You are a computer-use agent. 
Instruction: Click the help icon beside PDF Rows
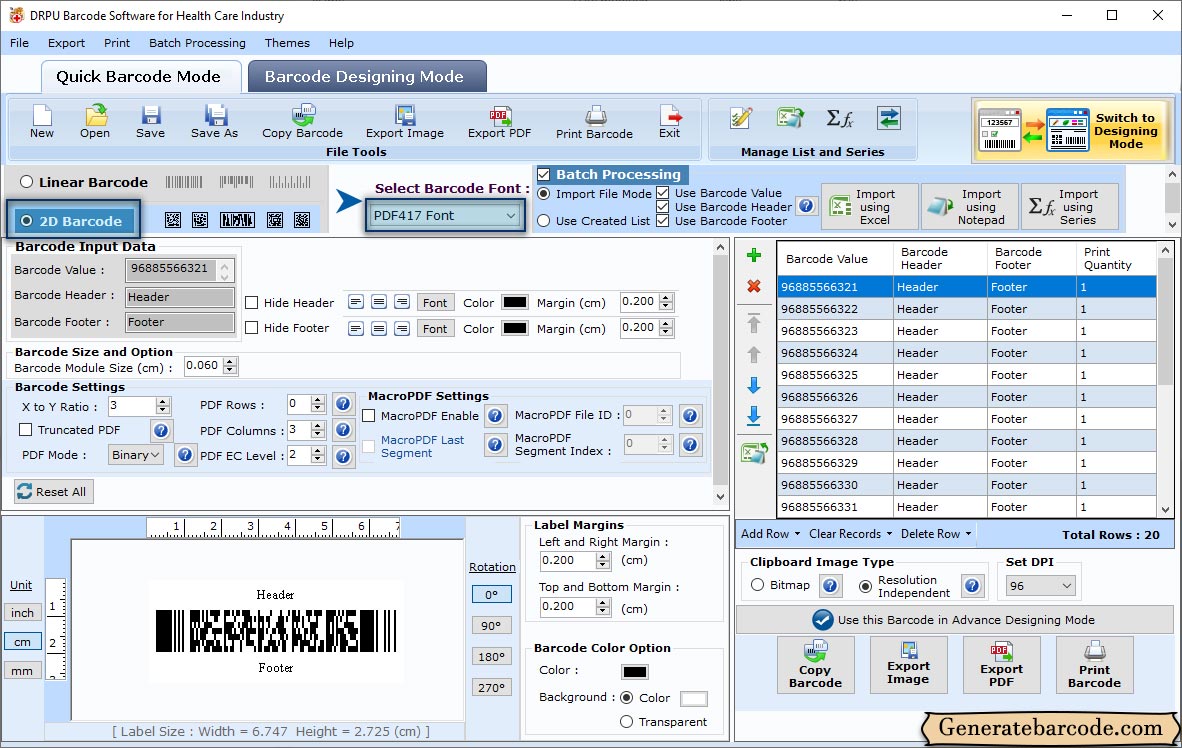coord(343,404)
